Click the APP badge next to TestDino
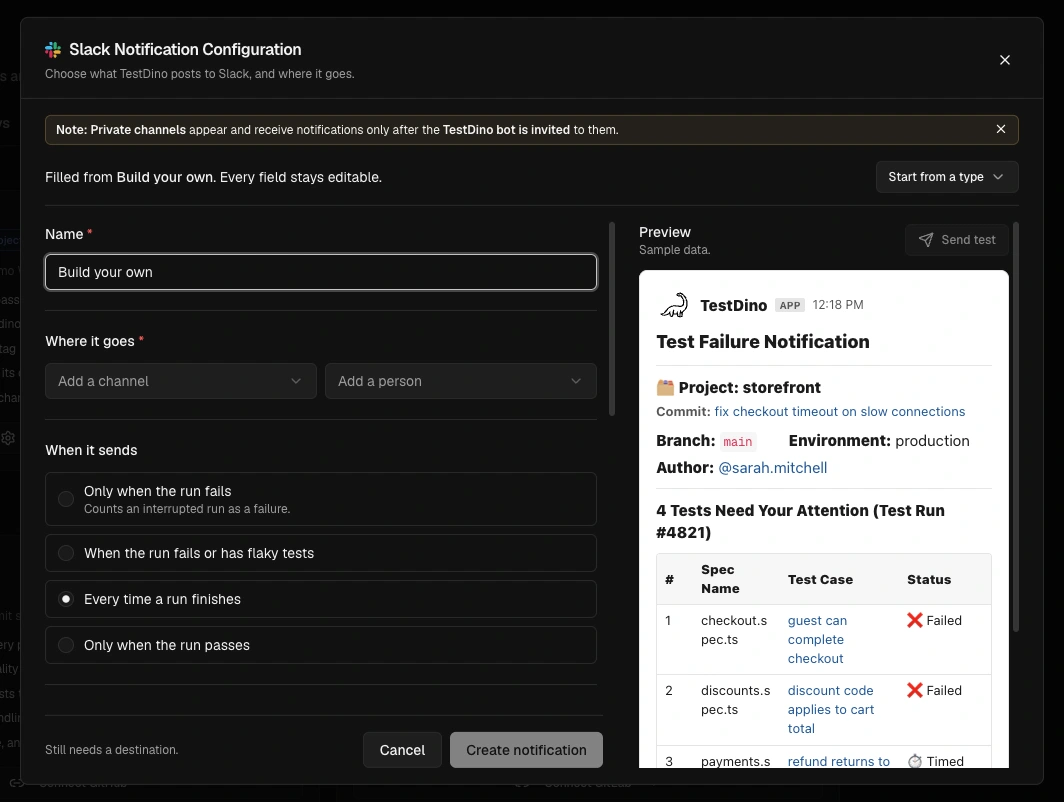 (790, 305)
